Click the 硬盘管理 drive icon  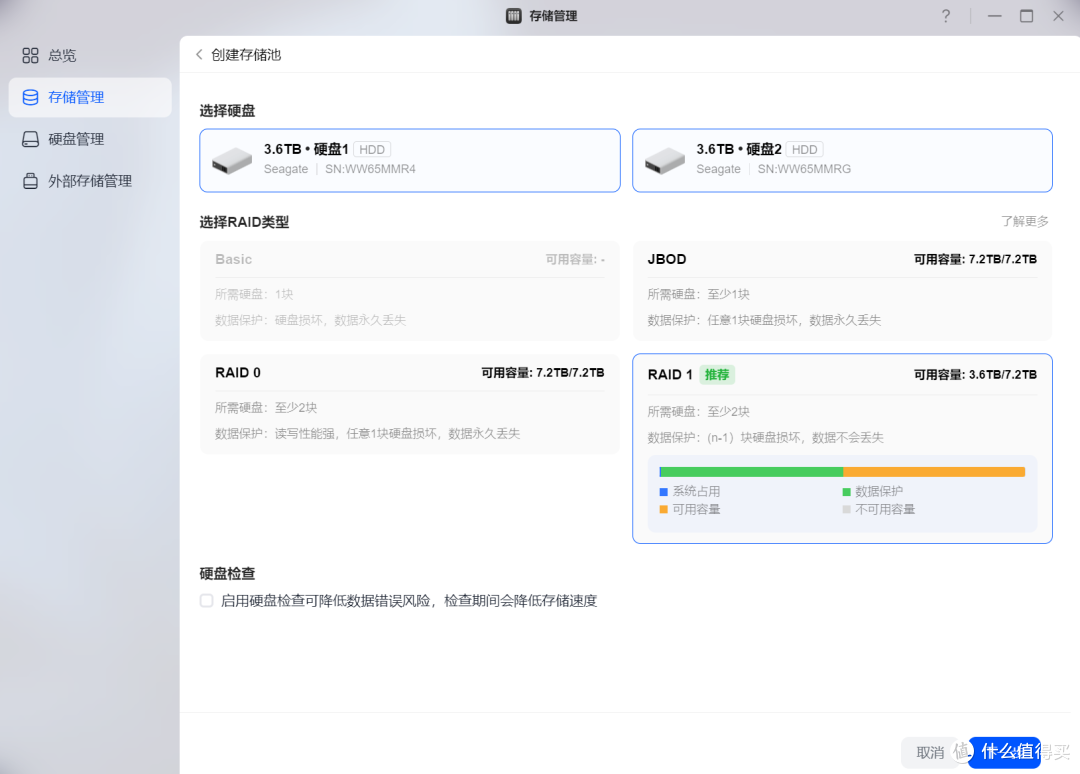click(x=30, y=139)
